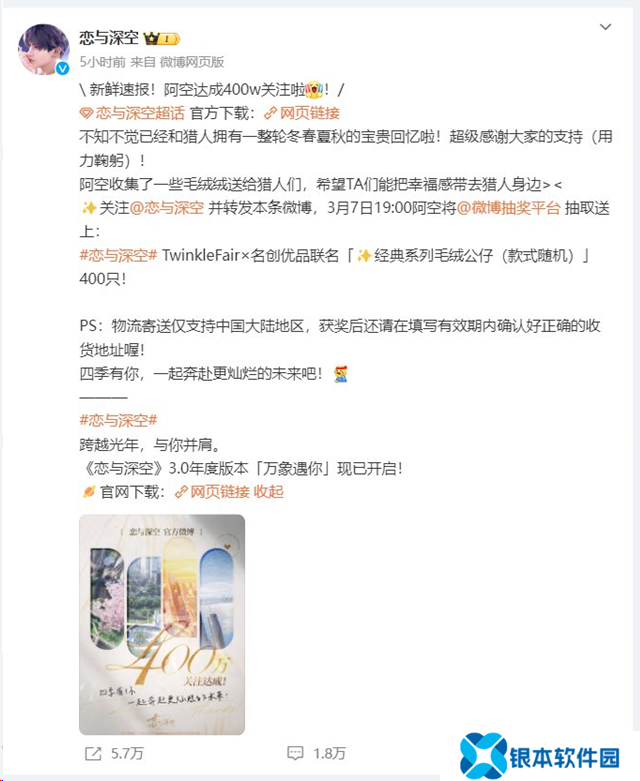Viewport: 640px width, 781px height.
Task: Click the 微博网页版 source label
Action: click(x=192, y=62)
